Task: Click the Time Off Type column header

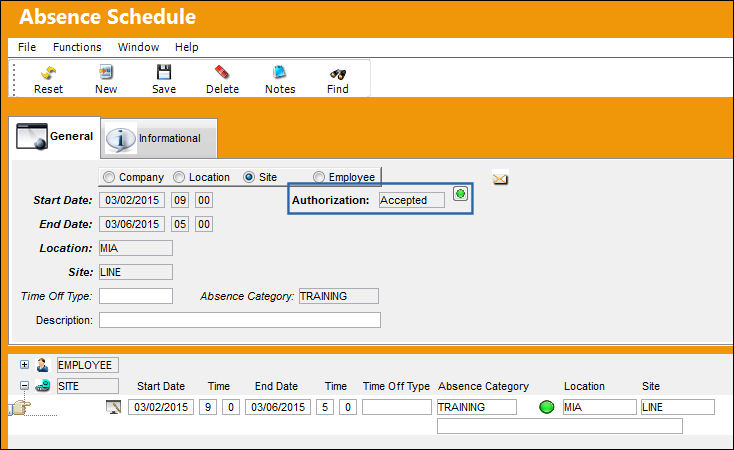Action: pos(396,386)
